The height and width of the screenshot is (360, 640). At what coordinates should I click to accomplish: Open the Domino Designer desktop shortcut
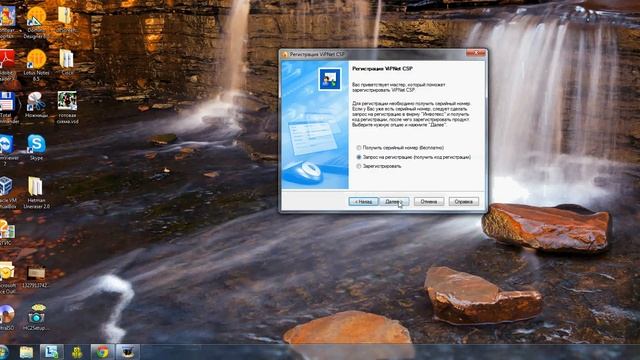click(x=36, y=21)
